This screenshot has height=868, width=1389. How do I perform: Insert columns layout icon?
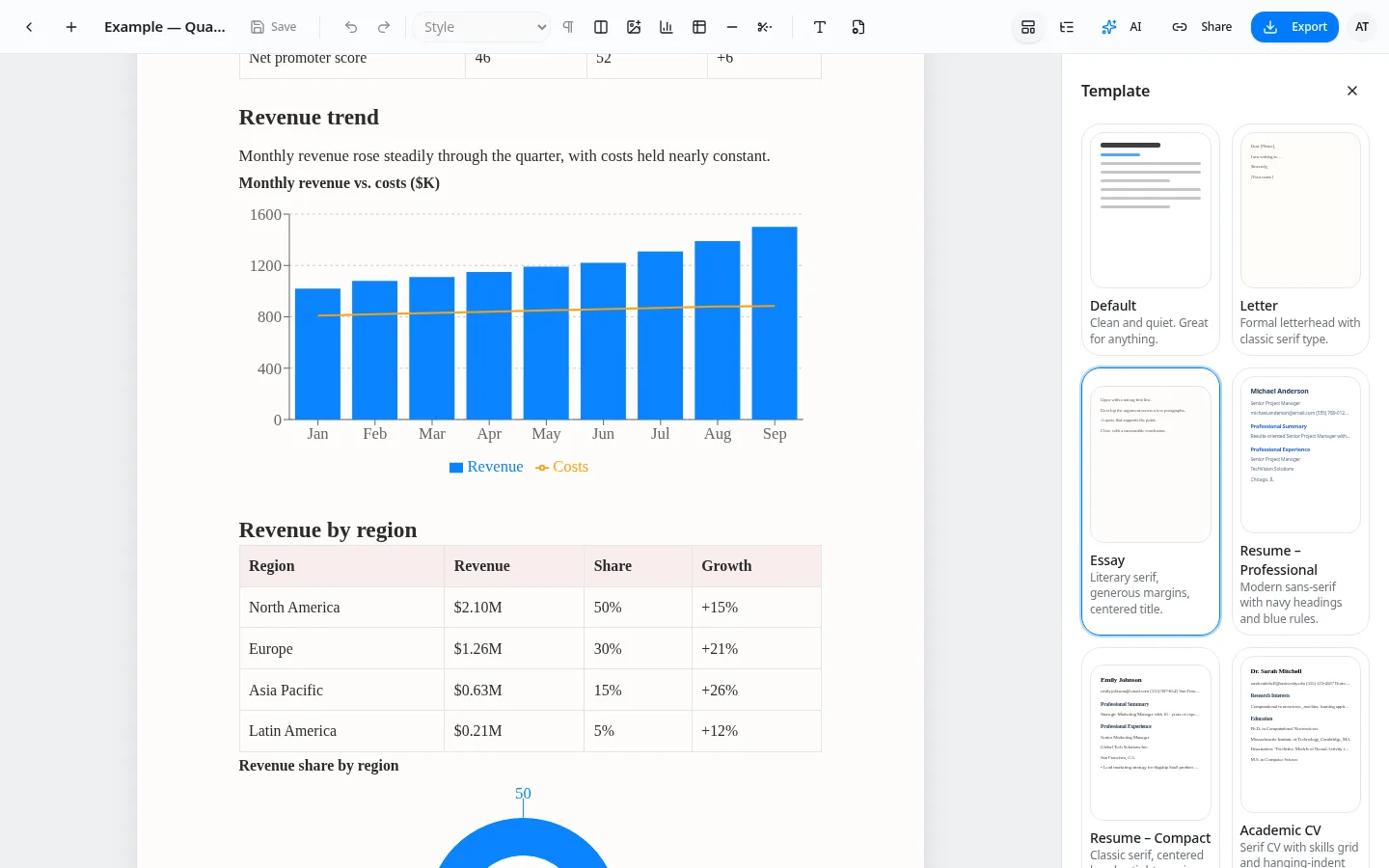601,27
